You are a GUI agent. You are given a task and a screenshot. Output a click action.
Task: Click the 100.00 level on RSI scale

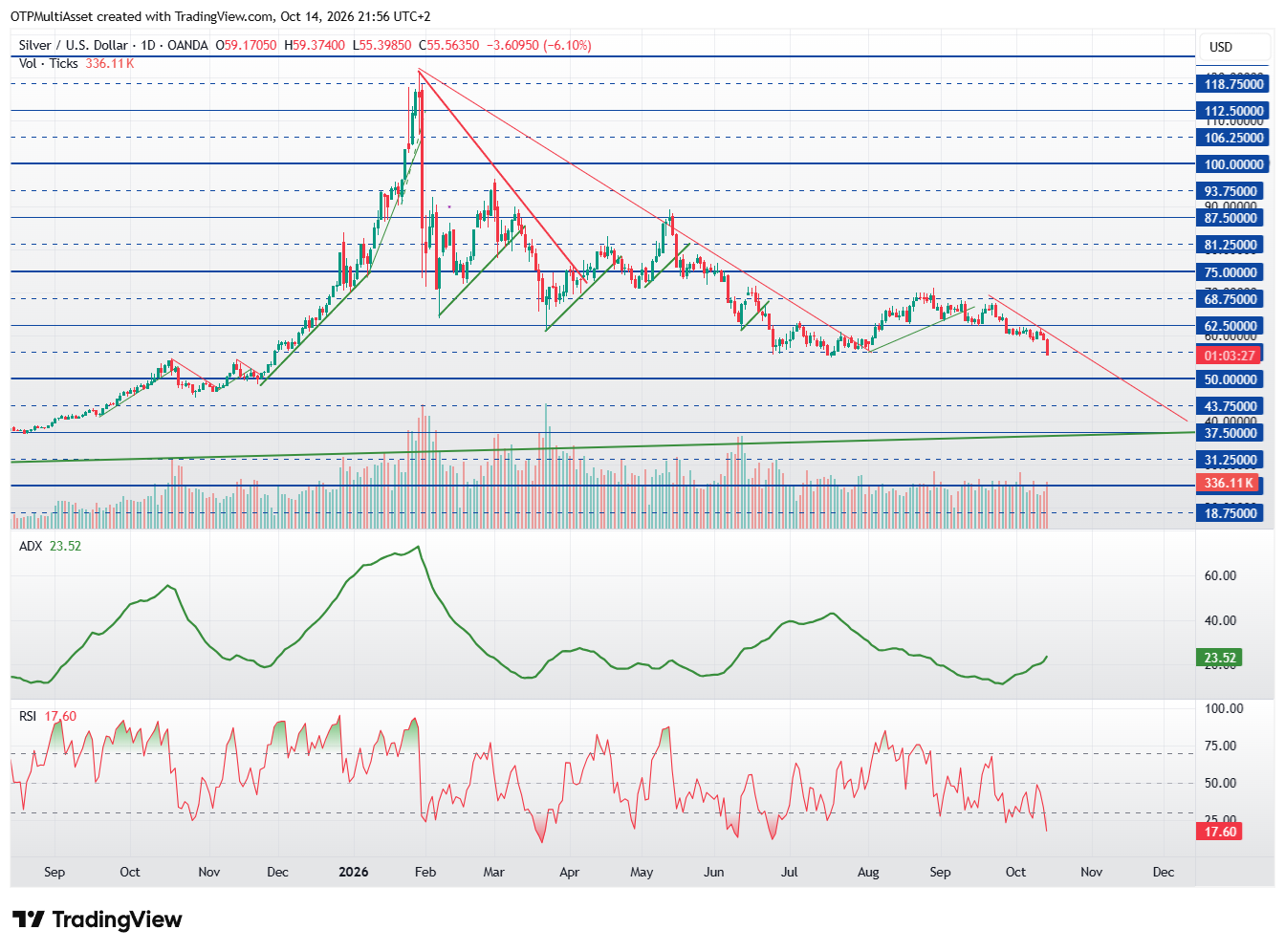click(x=1224, y=708)
